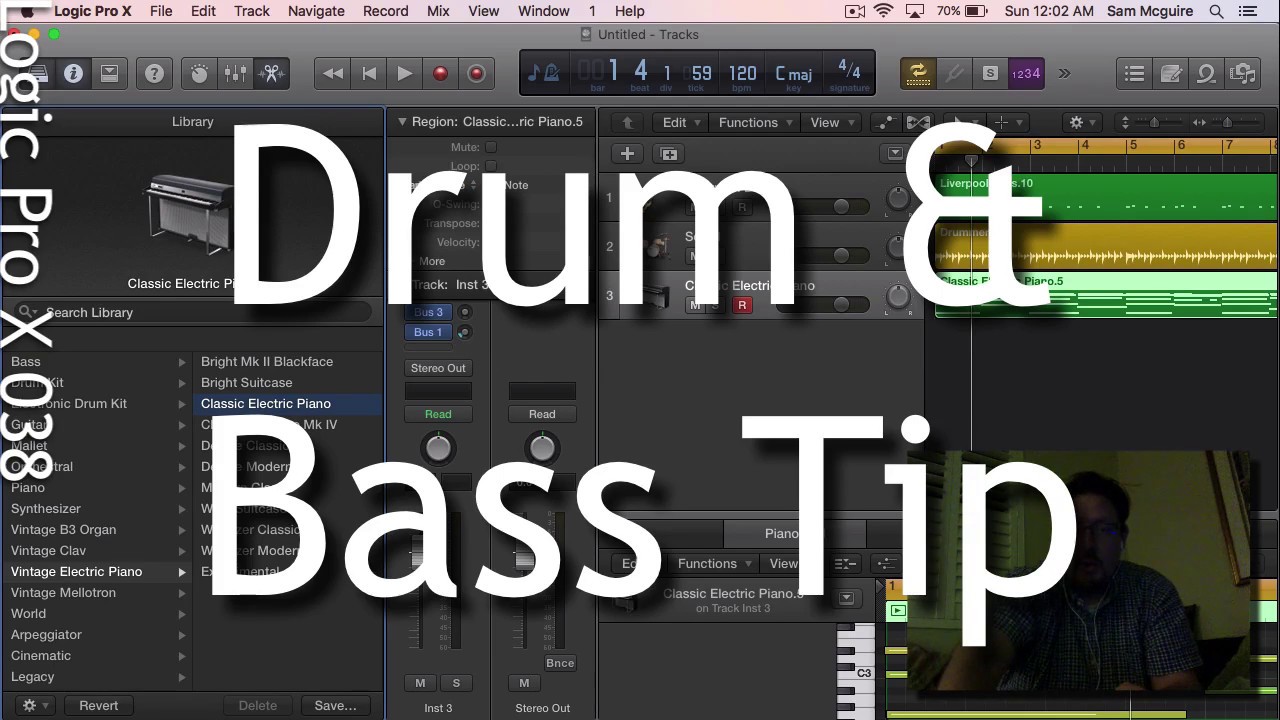Open the tracks area Functions menu
1280x720 pixels.
(x=755, y=122)
